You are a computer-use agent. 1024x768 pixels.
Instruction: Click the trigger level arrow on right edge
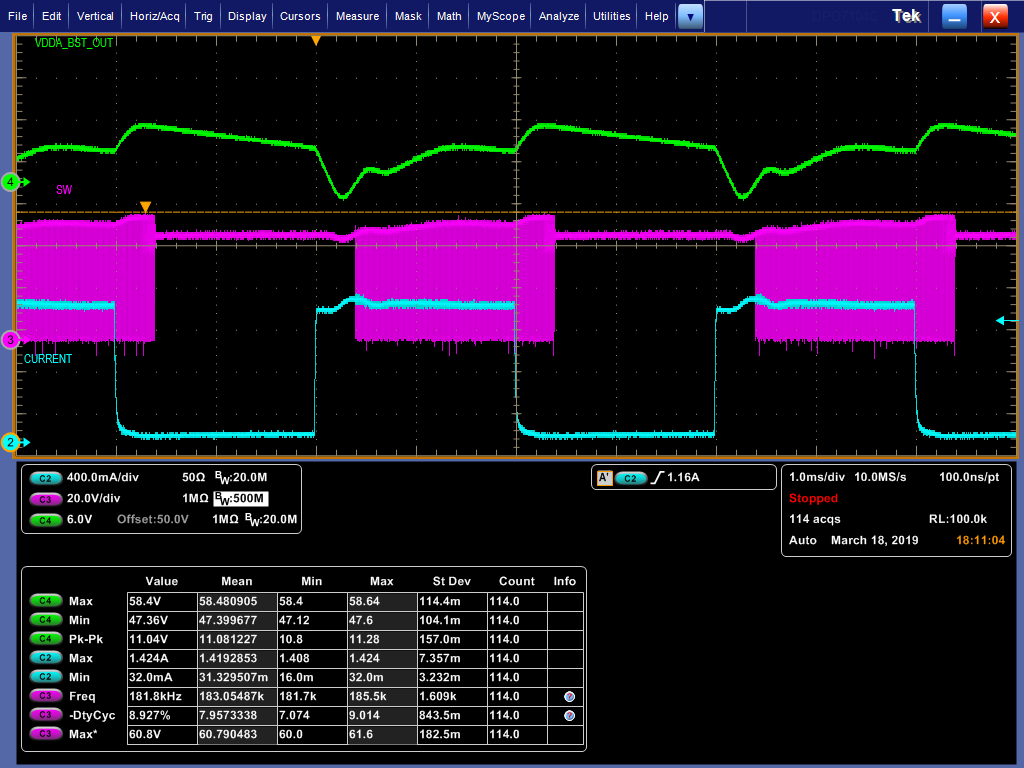pyautogui.click(x=1006, y=320)
